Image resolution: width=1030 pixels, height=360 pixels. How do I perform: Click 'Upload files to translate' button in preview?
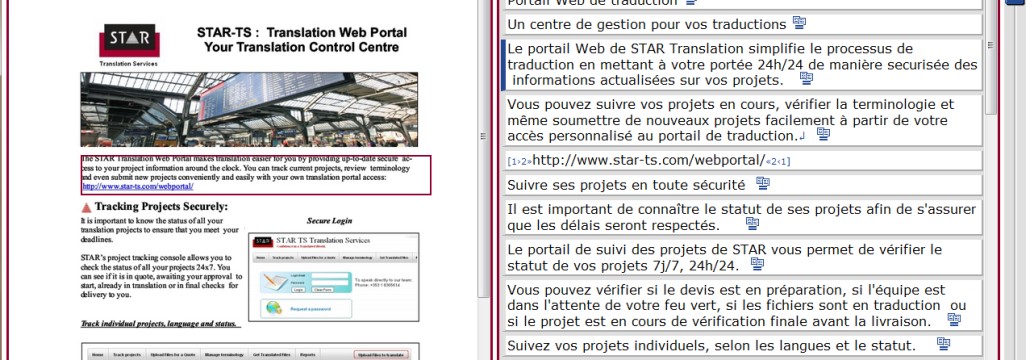[382, 355]
